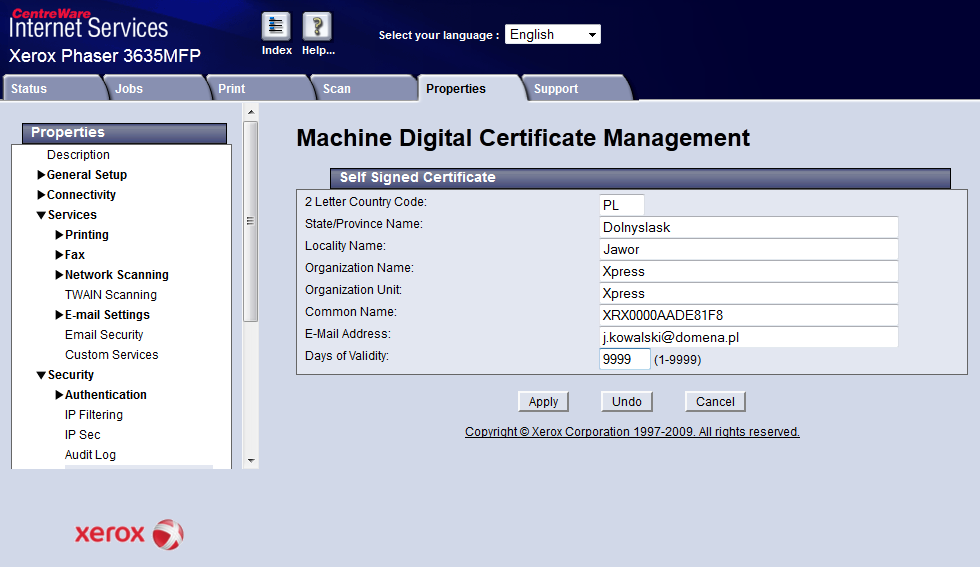
Task: Switch to the Scan tab
Action: pyautogui.click(x=365, y=88)
